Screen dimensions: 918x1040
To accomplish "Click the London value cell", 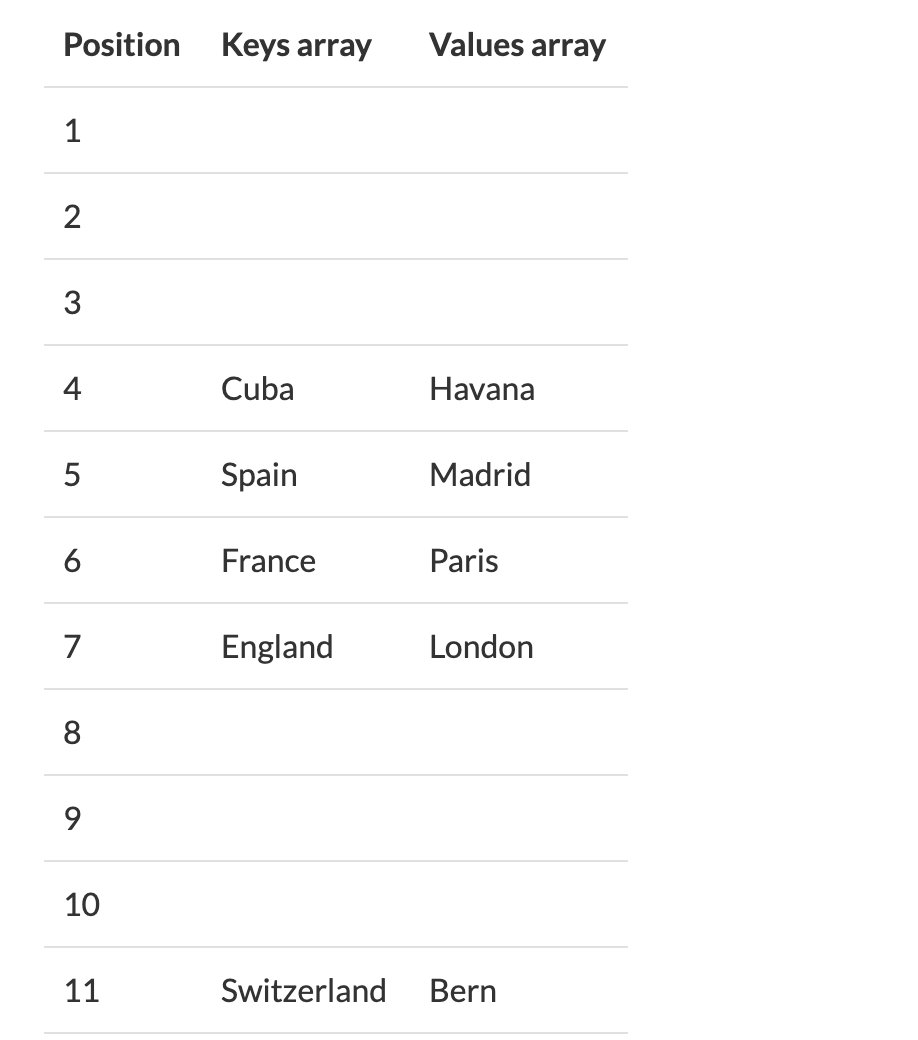I will [x=482, y=647].
